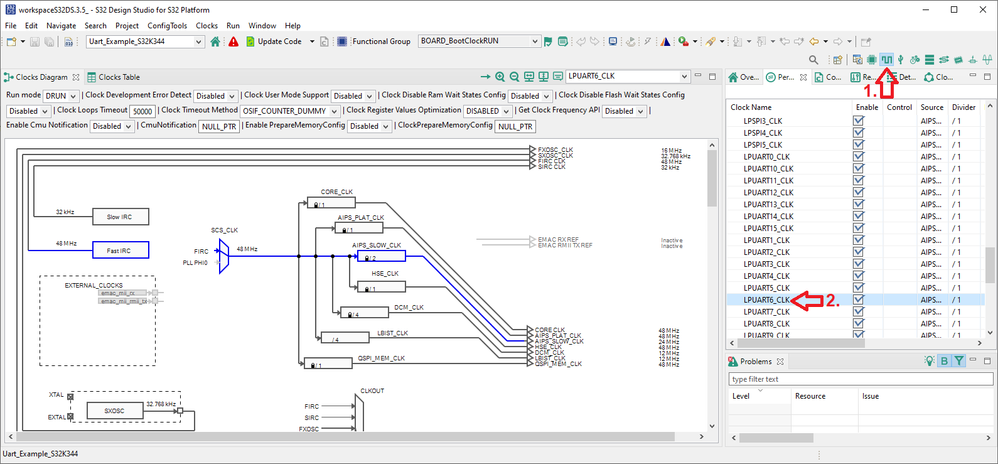
Task: Toggle Enable checkbox for LPUART0_CLK
Action: 858,156
